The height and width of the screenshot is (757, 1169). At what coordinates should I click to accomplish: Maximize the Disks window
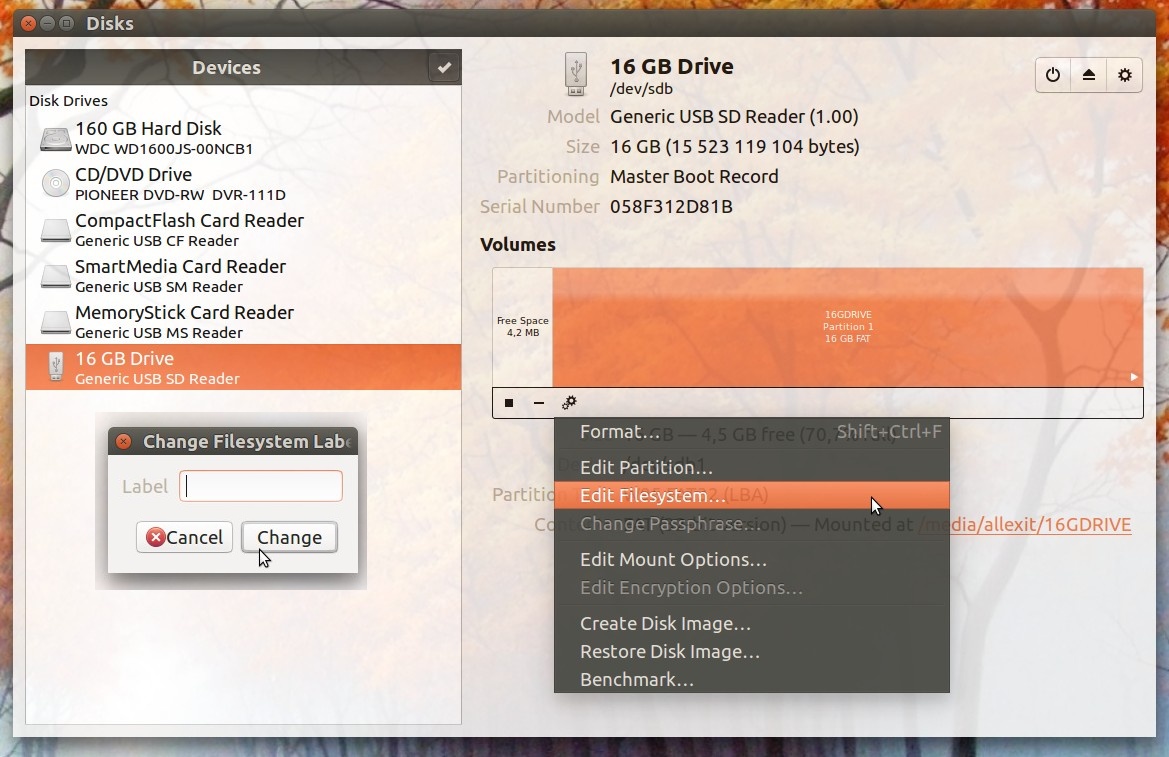(x=66, y=23)
